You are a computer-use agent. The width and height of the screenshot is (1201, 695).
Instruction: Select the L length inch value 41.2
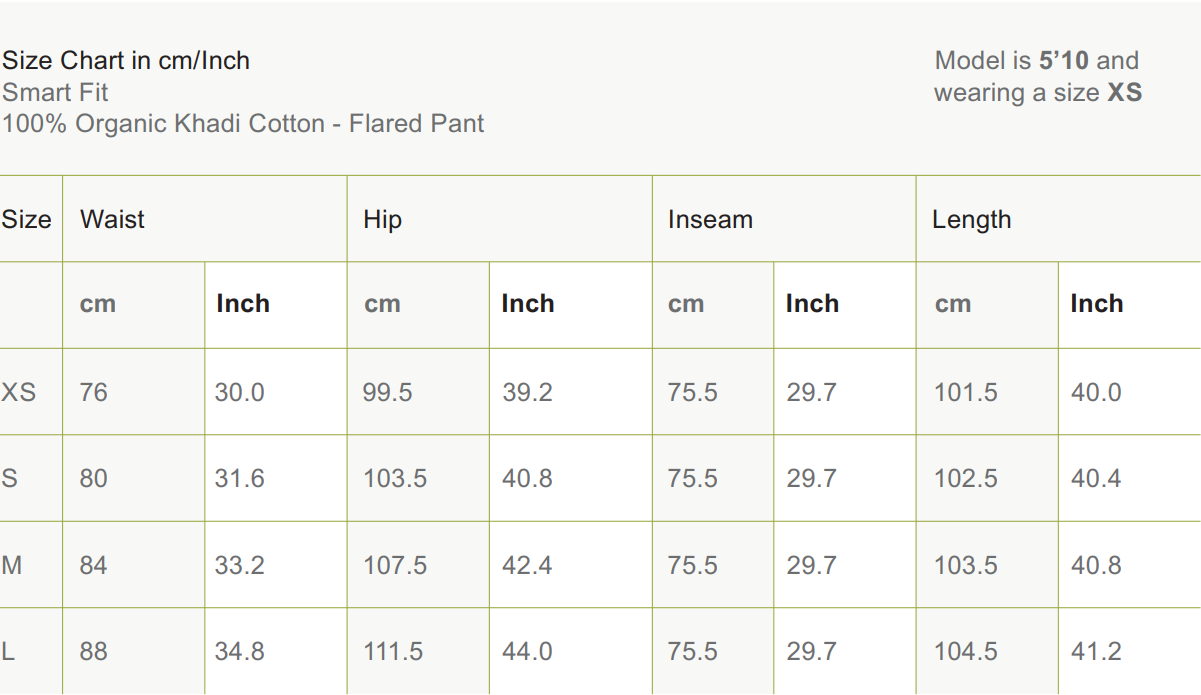pos(1096,652)
